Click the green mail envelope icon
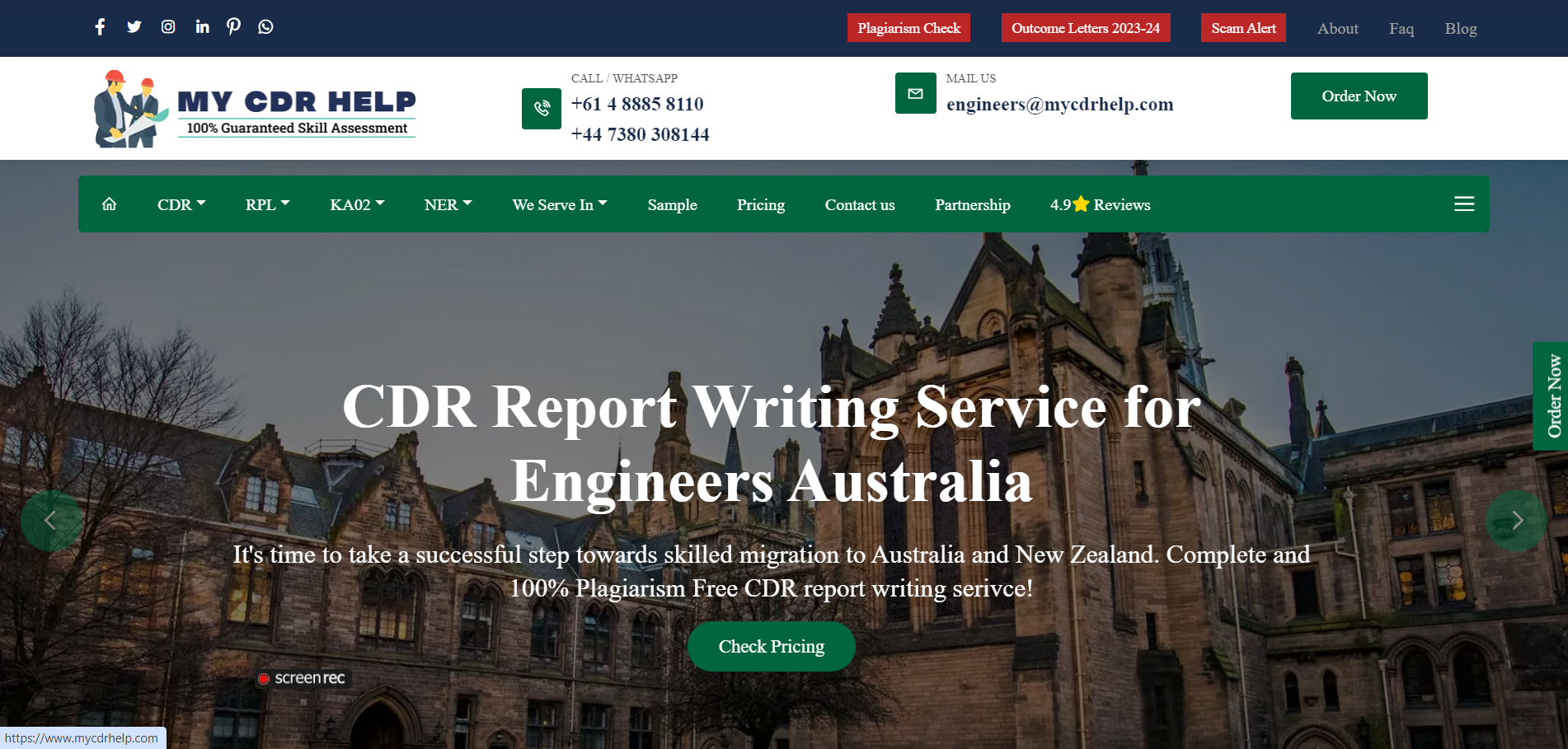1568x749 pixels. pyautogui.click(x=915, y=94)
